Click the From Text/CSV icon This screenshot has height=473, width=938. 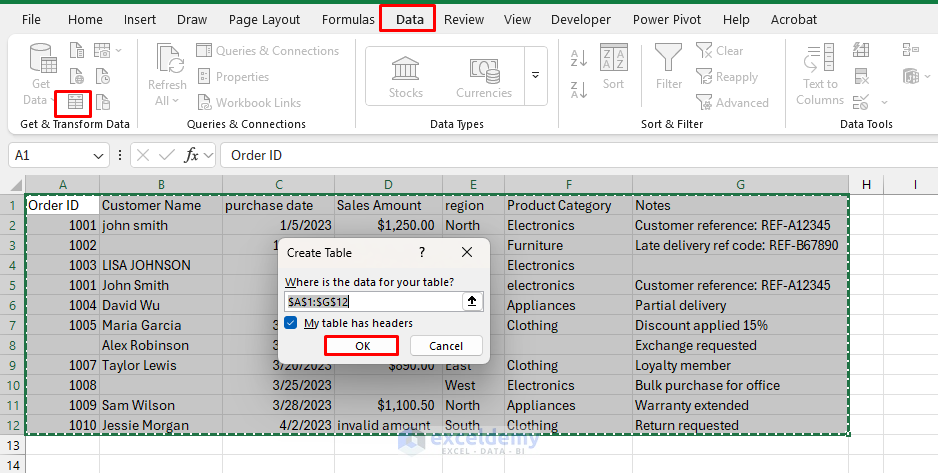77,50
